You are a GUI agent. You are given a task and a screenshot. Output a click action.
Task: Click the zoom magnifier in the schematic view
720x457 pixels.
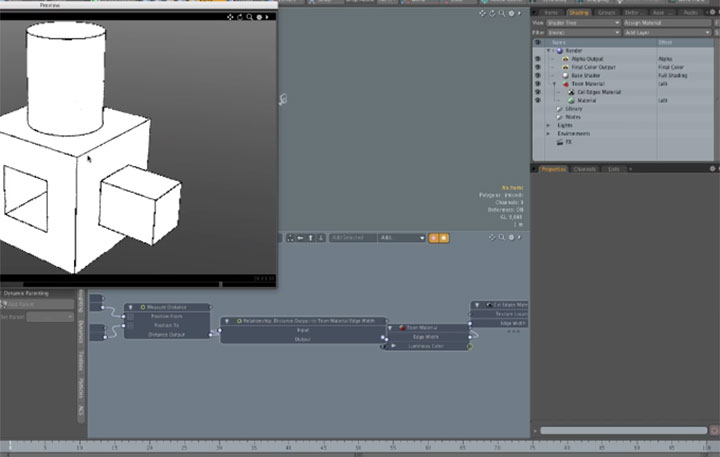(501, 237)
